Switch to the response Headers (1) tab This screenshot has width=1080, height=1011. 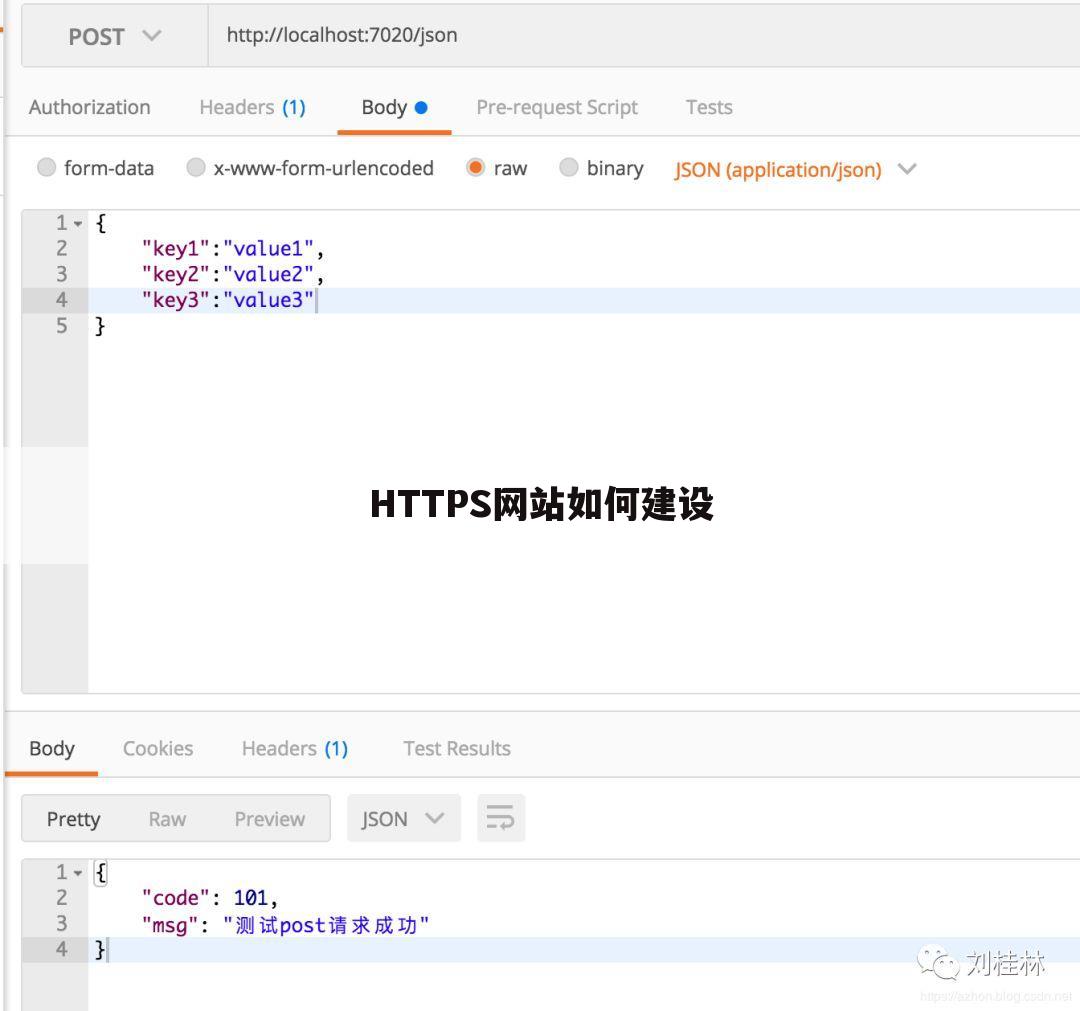(x=295, y=749)
